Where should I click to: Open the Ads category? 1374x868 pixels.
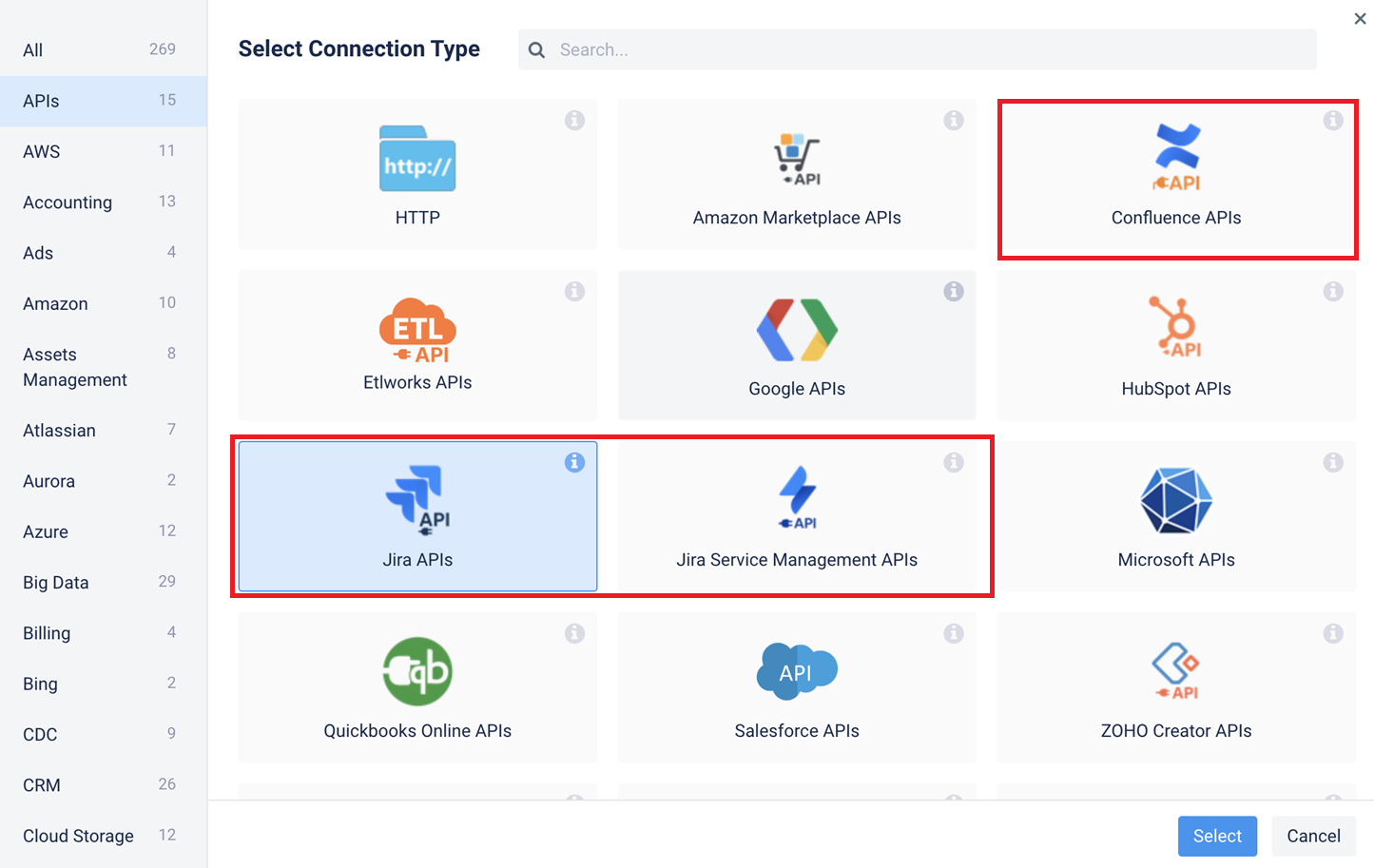[x=103, y=253]
